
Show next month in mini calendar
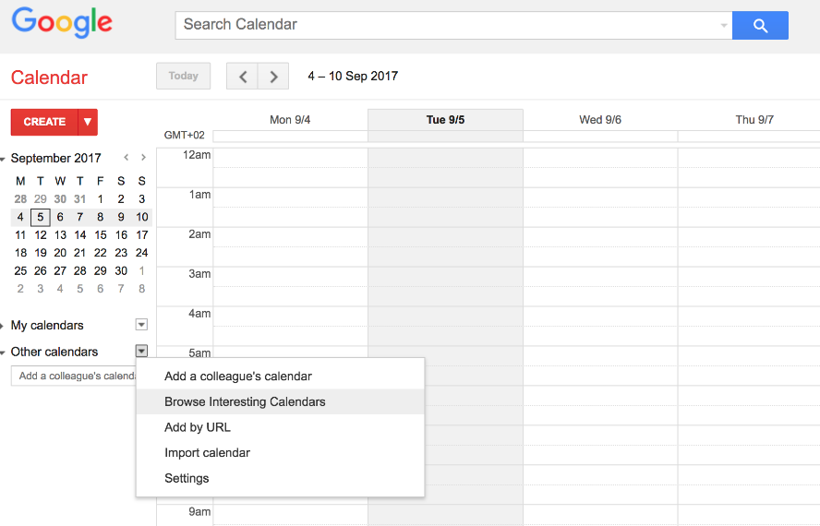click(144, 158)
